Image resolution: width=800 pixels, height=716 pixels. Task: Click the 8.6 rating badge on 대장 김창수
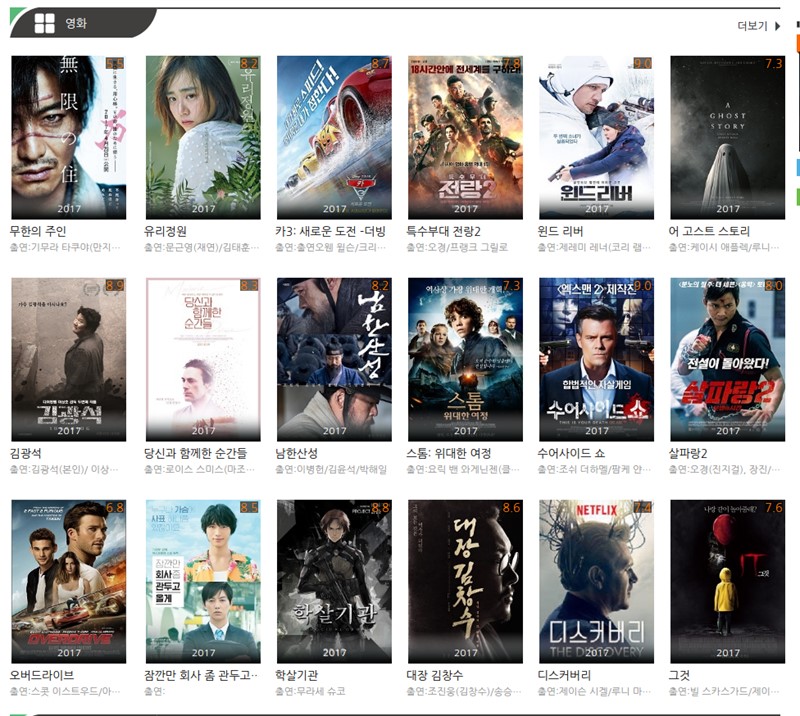tap(511, 507)
